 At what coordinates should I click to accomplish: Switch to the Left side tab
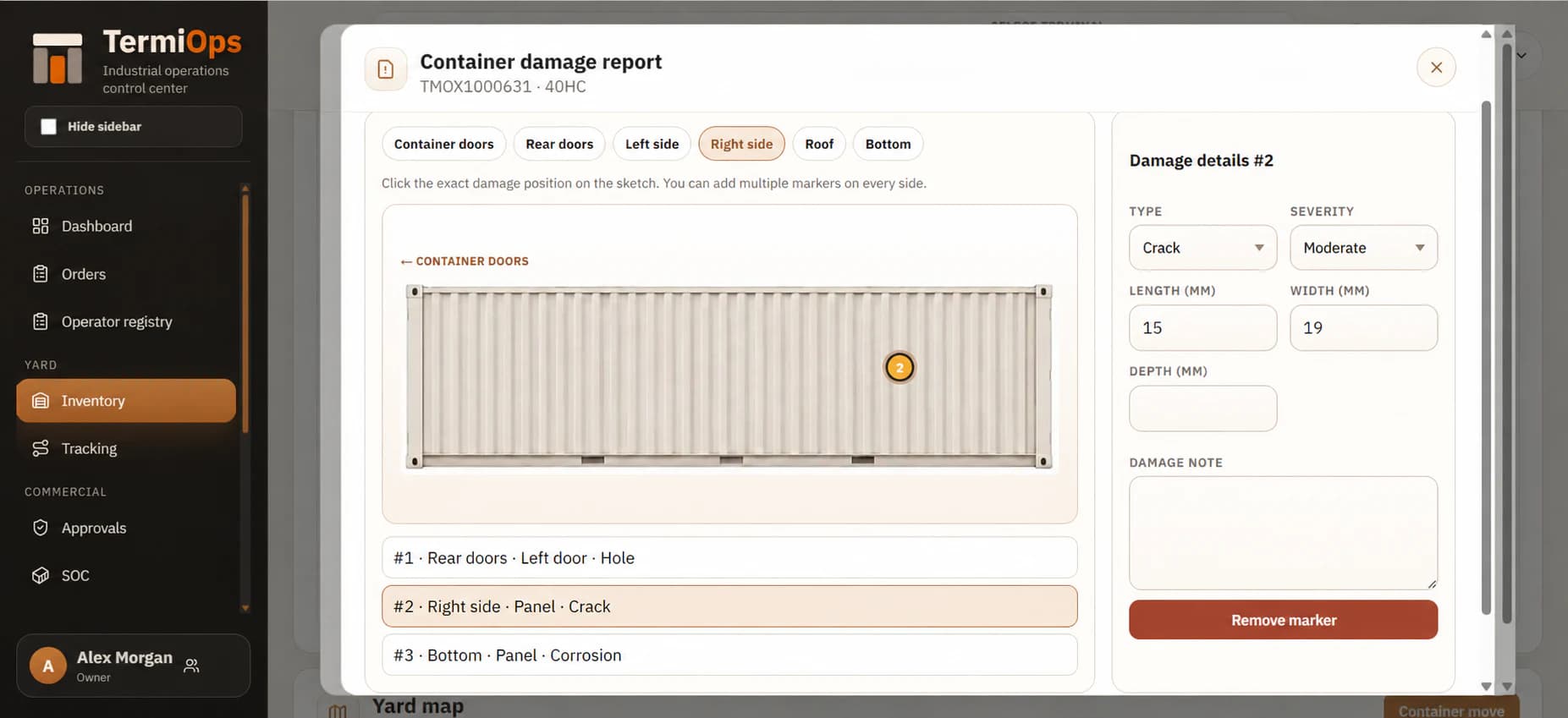[x=652, y=145]
